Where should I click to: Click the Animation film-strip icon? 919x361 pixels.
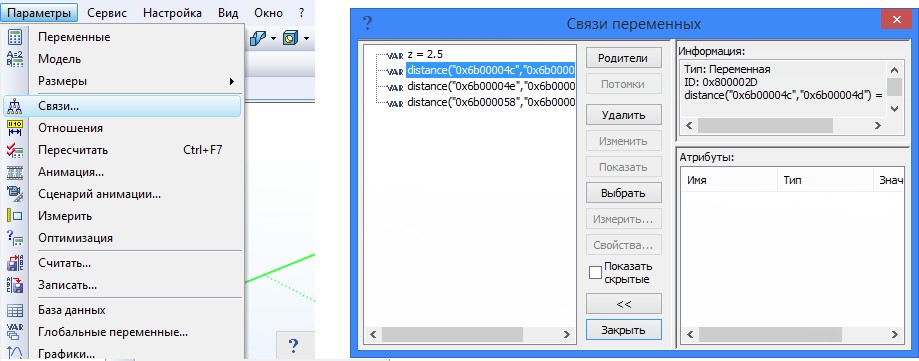coord(15,172)
